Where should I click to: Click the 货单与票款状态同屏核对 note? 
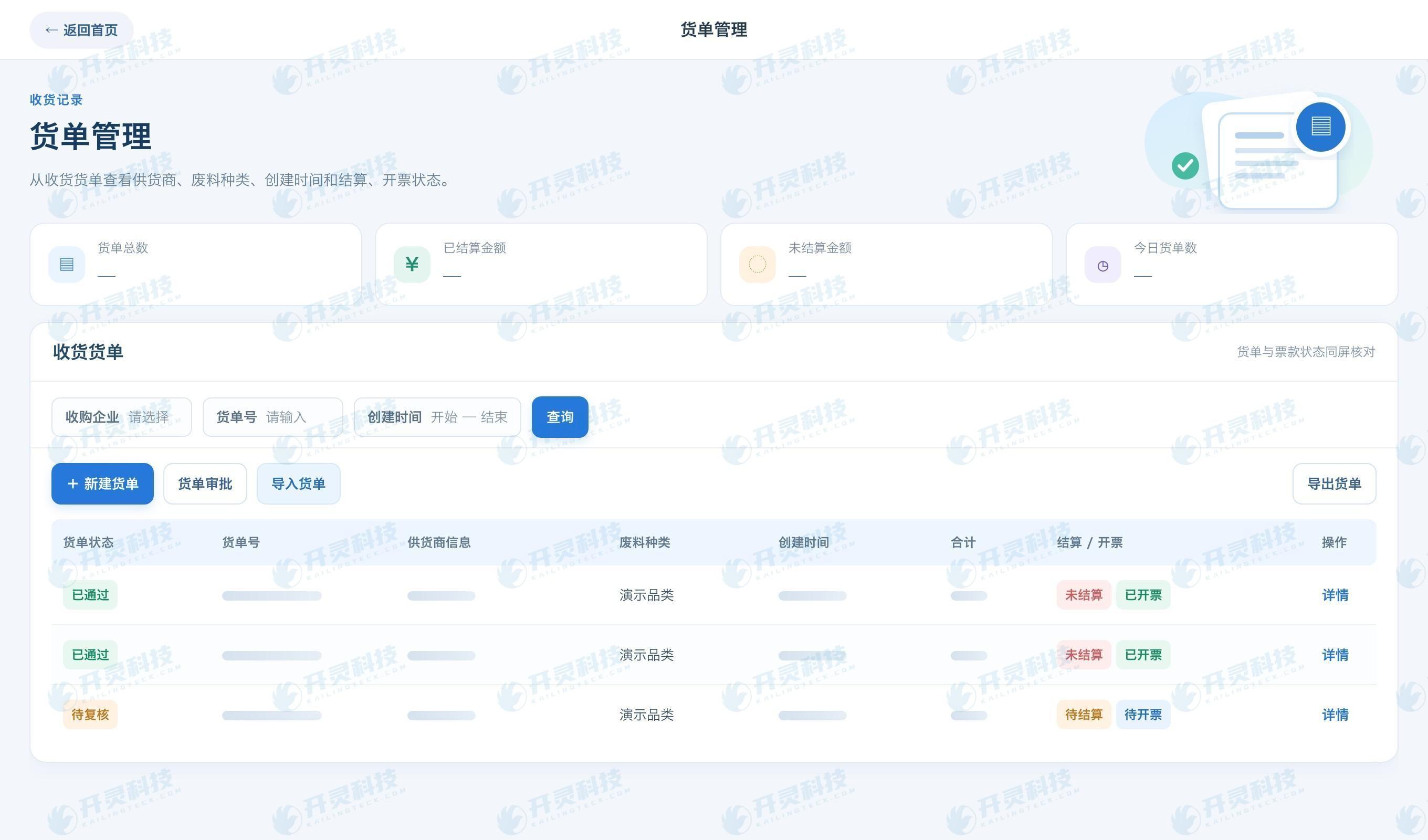1306,352
